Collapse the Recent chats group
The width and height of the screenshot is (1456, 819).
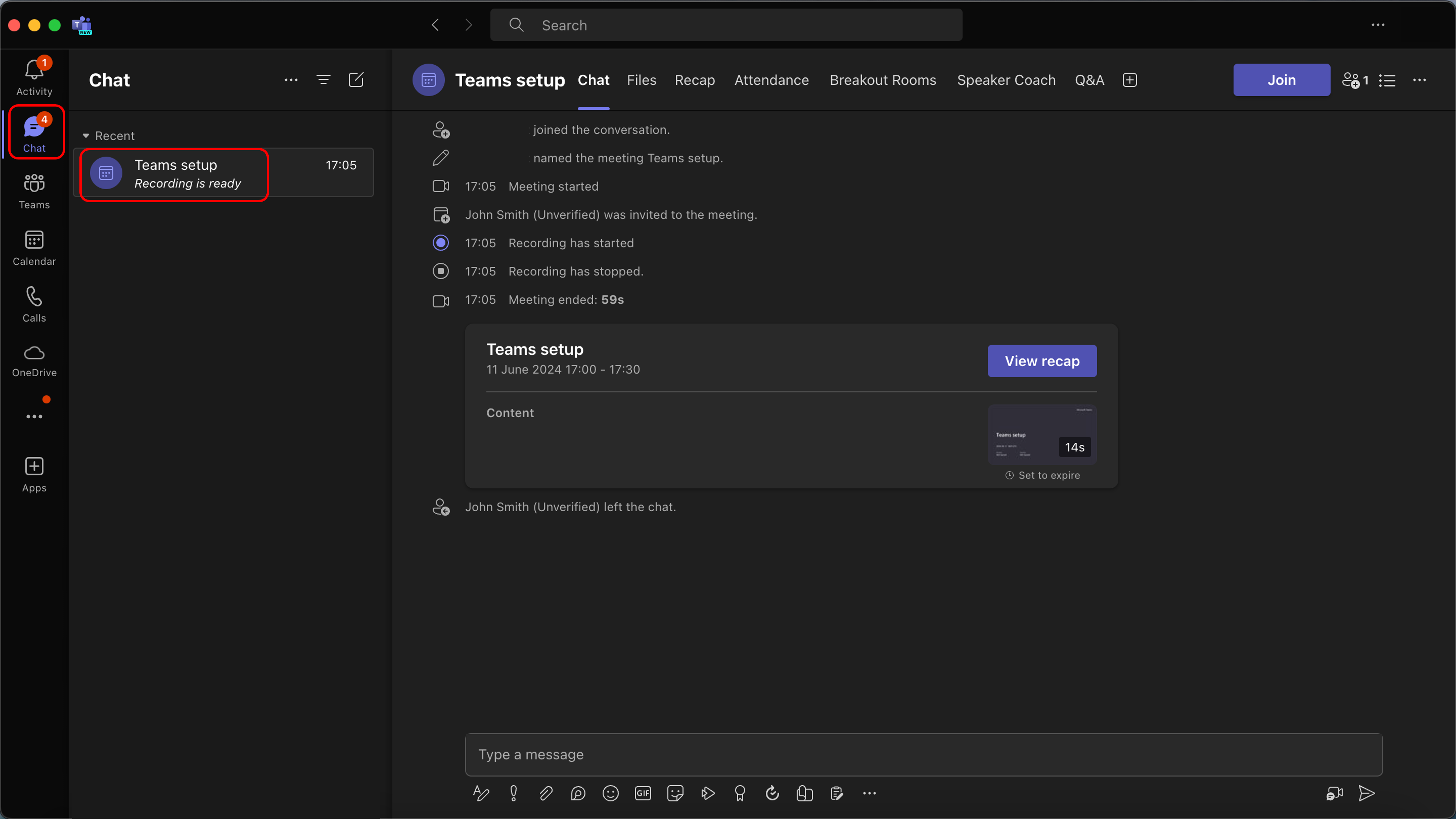pyautogui.click(x=109, y=136)
